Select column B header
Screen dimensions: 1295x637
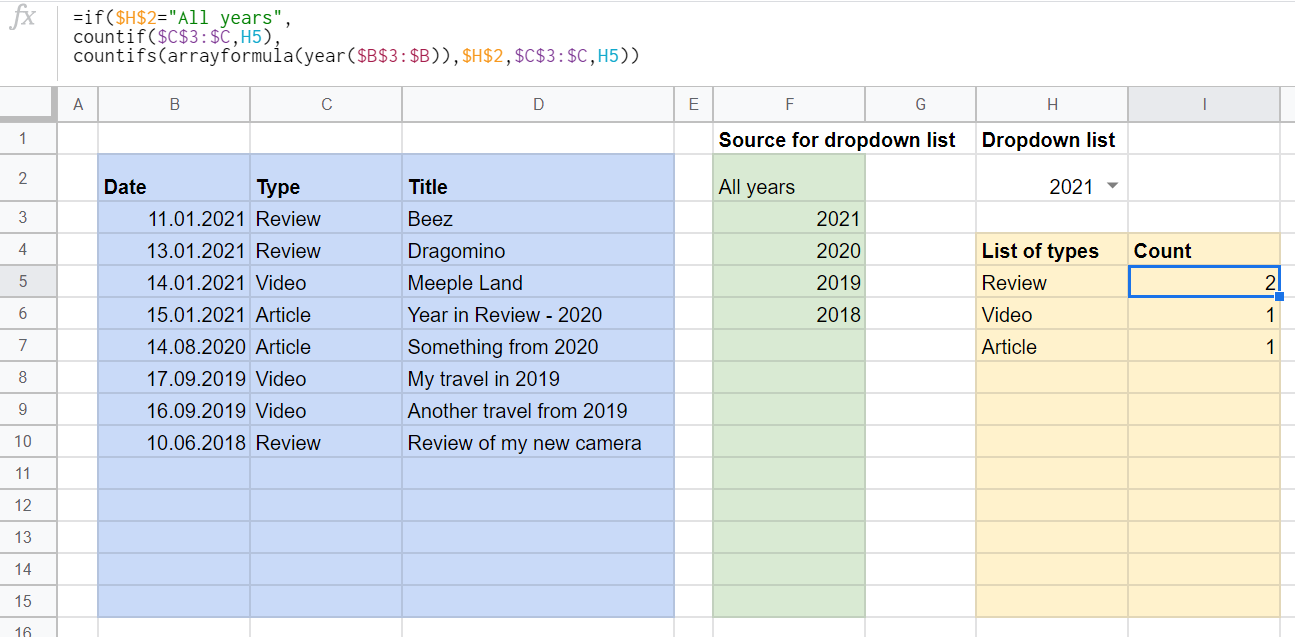tap(174, 104)
